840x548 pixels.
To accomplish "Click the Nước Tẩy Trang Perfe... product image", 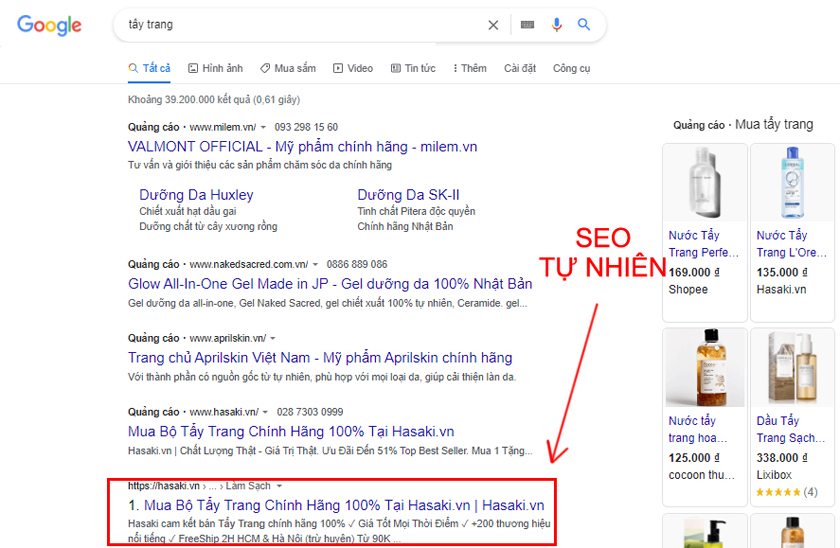I will click(x=705, y=183).
